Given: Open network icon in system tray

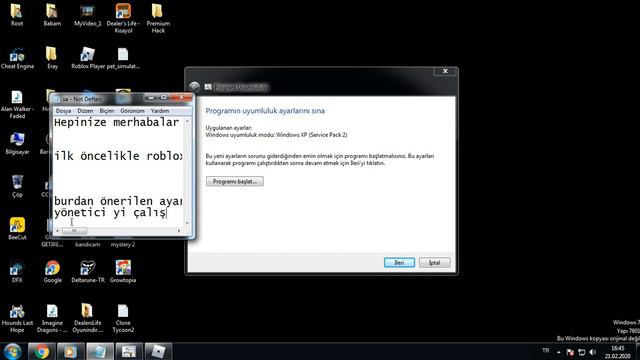Looking at the screenshot, I should click(x=582, y=352).
